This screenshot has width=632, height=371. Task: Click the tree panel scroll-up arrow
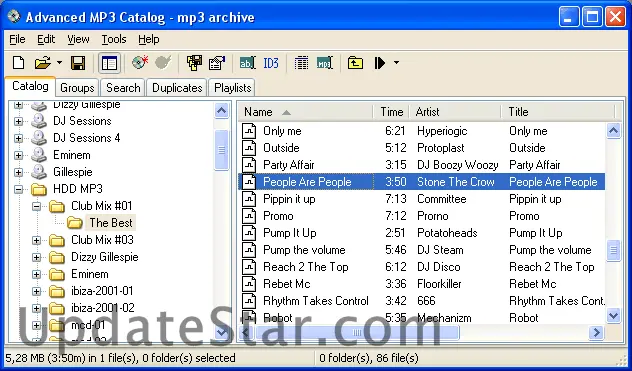[x=222, y=110]
